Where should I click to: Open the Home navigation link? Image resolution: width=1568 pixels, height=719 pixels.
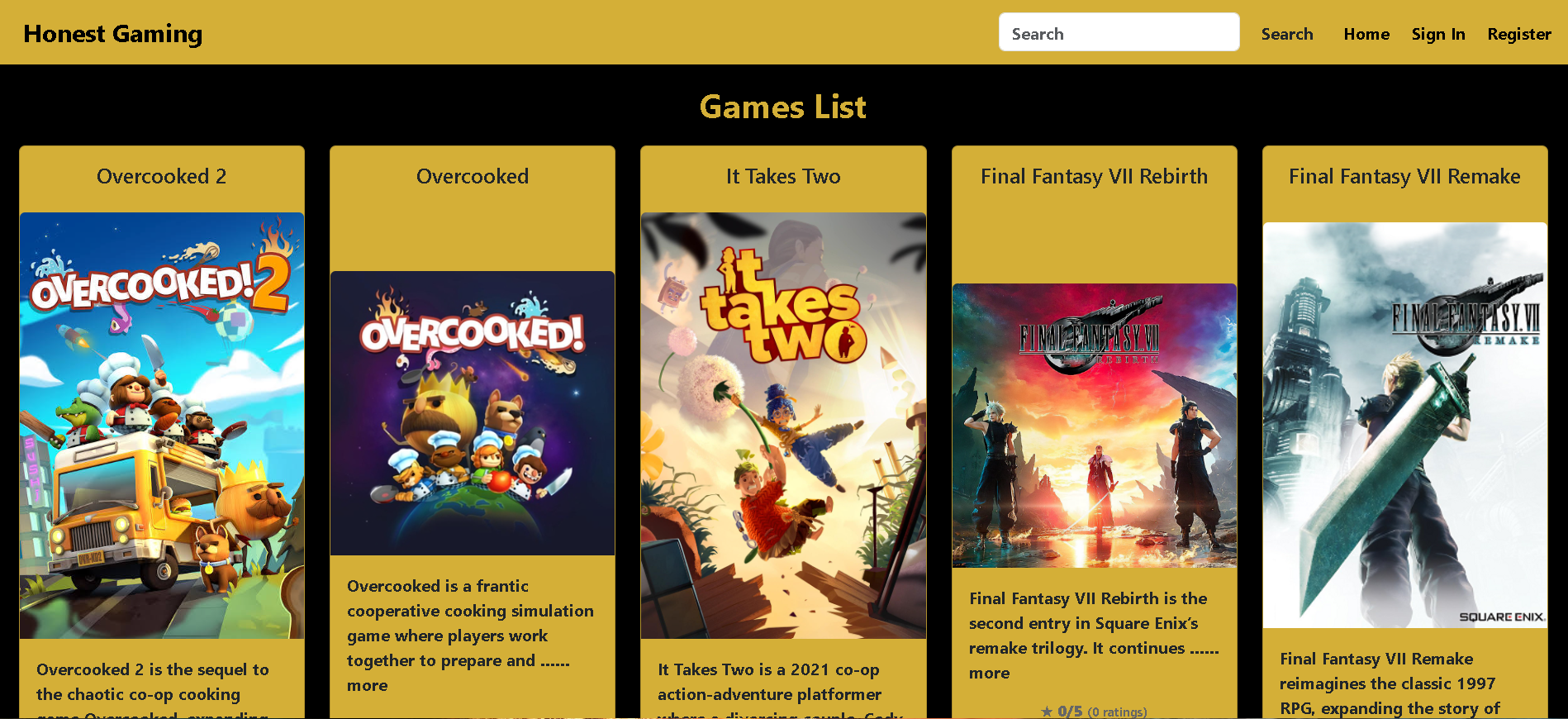point(1366,34)
